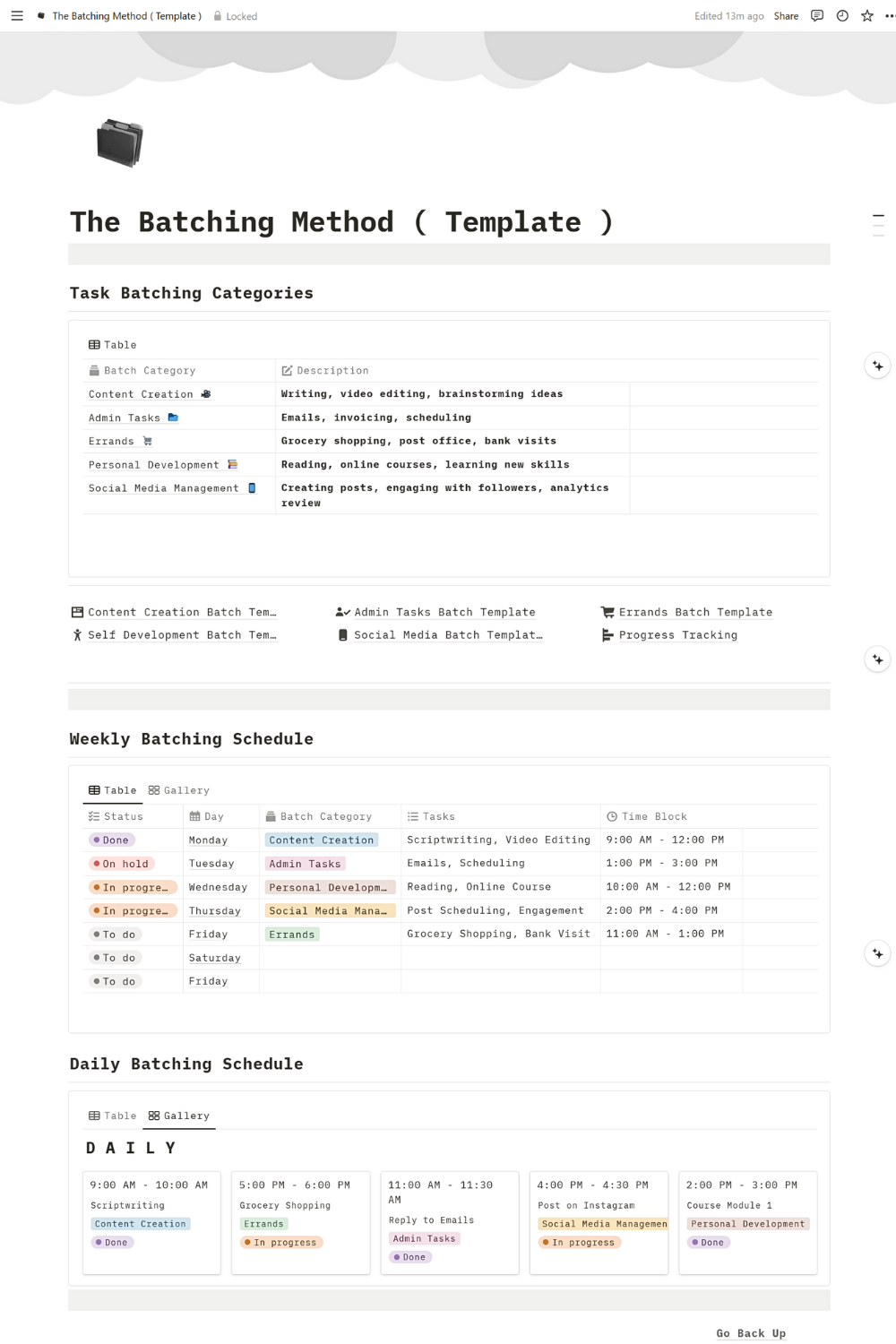Open Errands Batch Template page
896x1344 pixels.
point(694,613)
